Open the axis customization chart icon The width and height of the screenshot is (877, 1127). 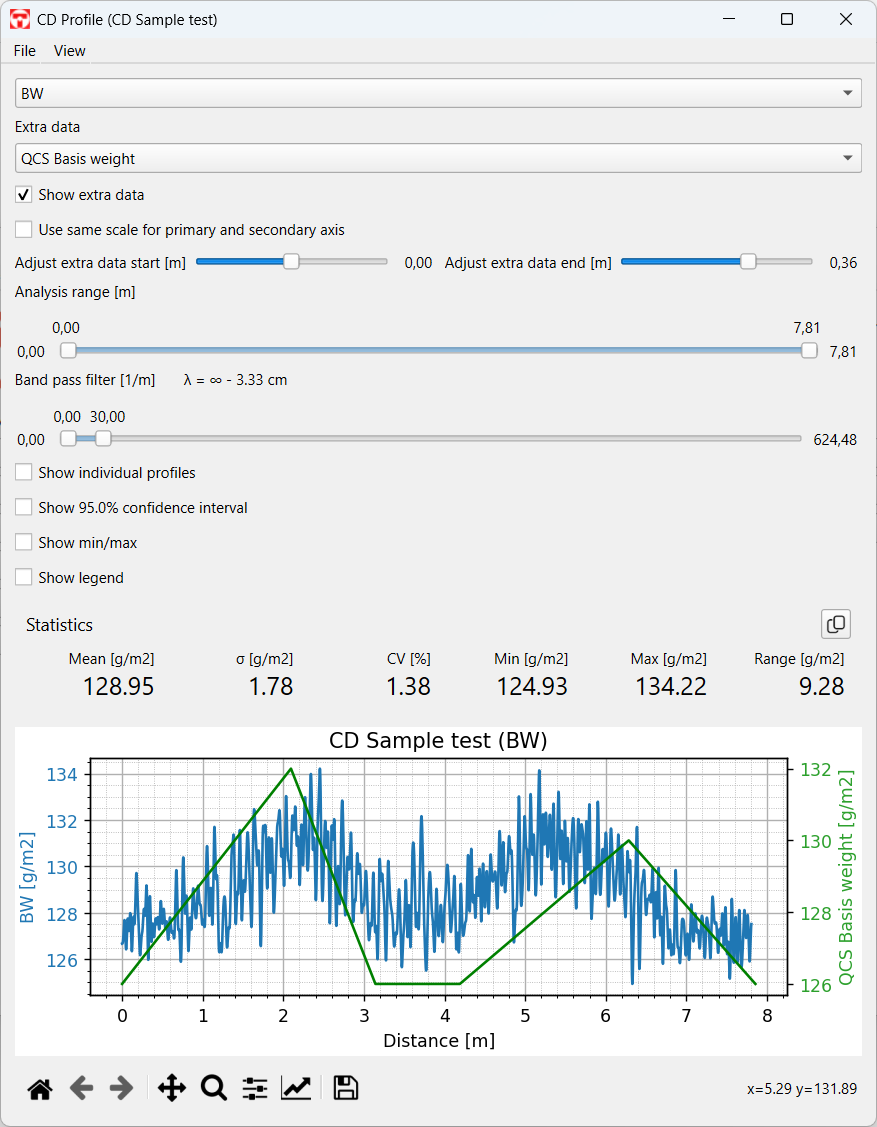(296, 1088)
